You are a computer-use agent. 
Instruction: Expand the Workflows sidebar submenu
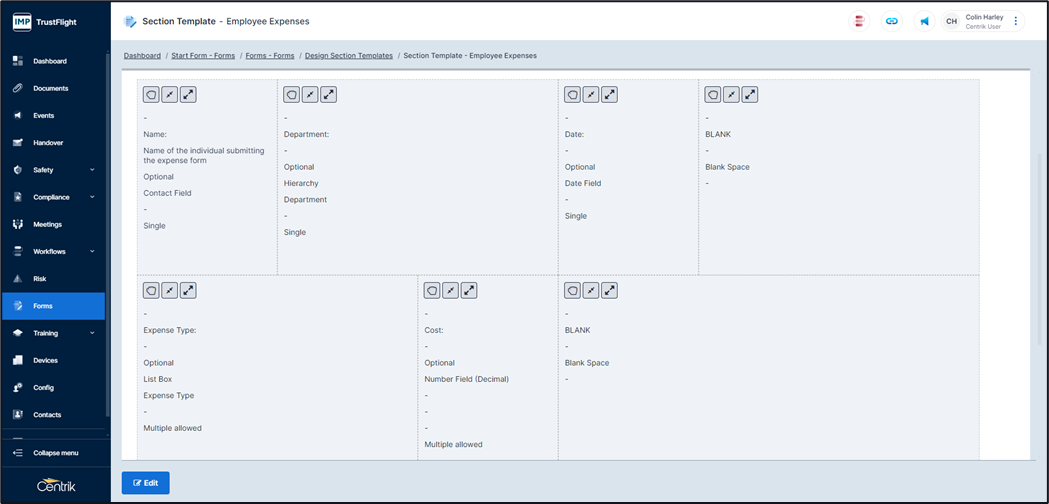coord(92,252)
